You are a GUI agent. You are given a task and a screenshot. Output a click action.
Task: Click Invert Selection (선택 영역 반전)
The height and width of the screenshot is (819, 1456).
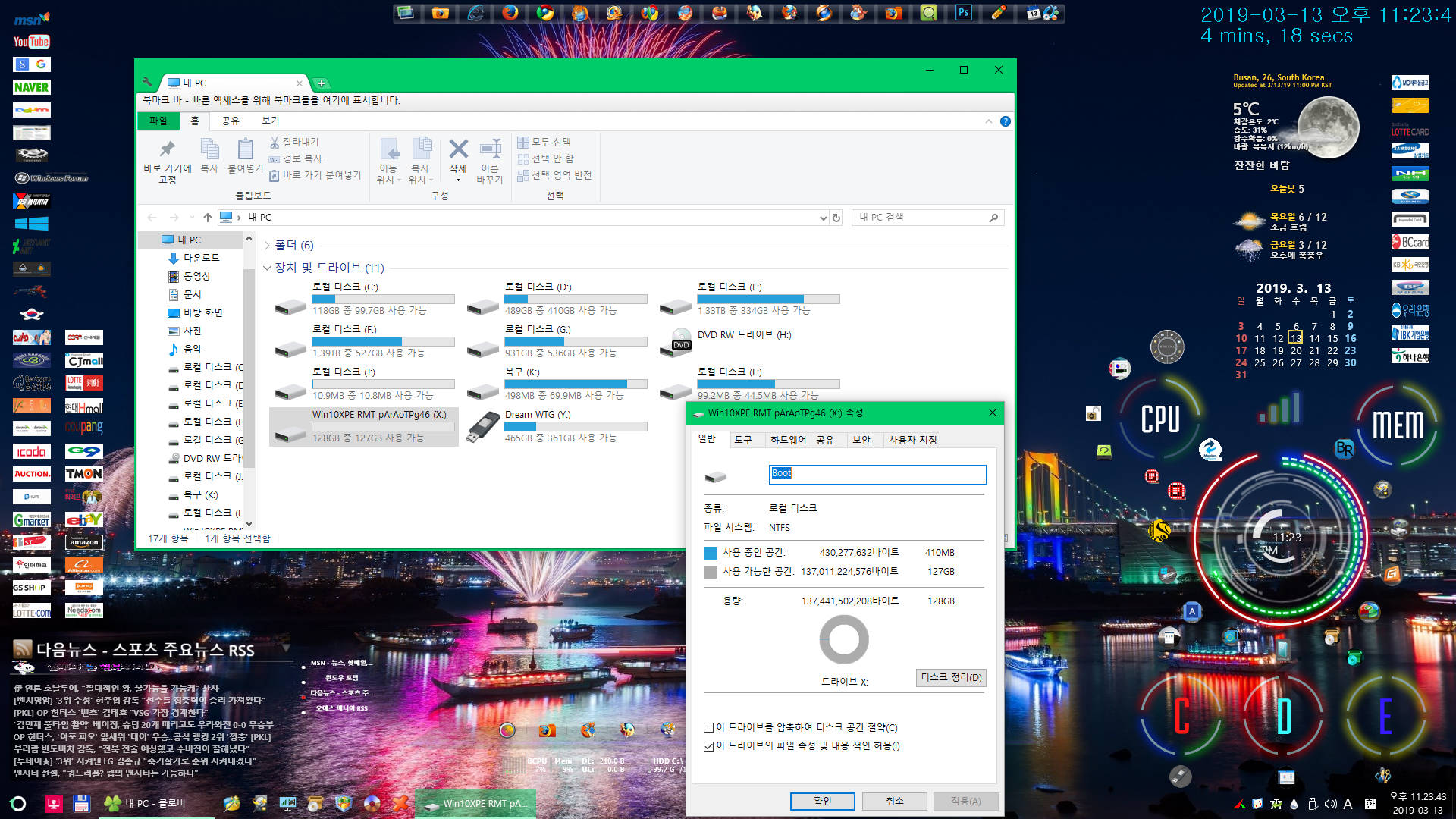tap(554, 175)
